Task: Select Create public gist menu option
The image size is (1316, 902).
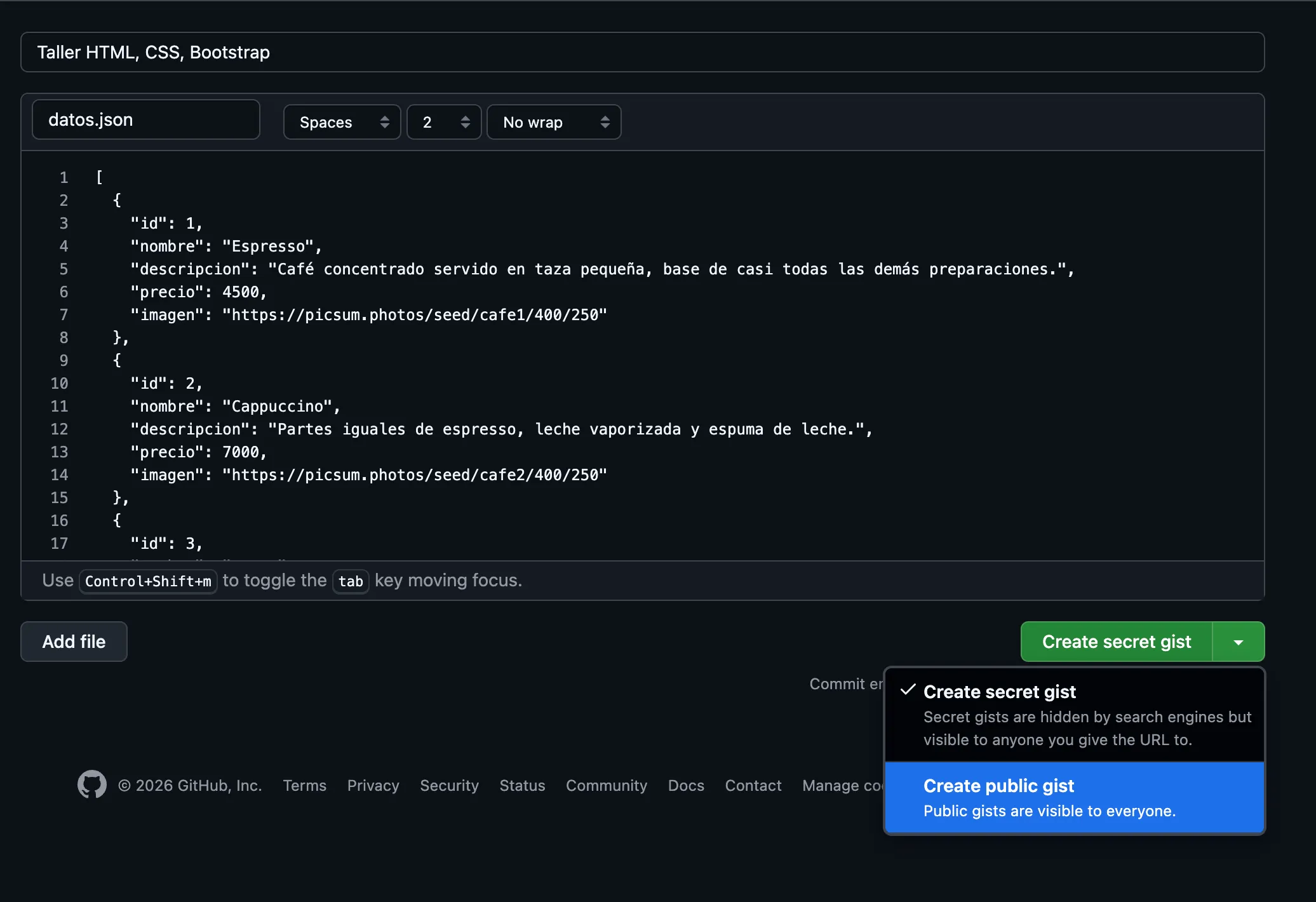Action: (x=1075, y=797)
